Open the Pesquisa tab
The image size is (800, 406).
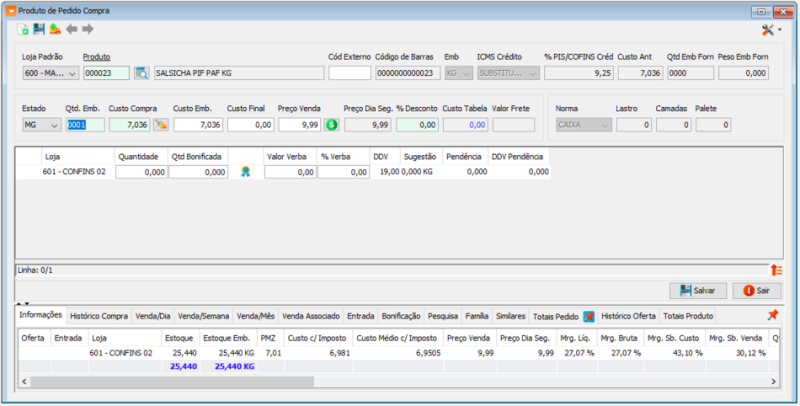443,316
